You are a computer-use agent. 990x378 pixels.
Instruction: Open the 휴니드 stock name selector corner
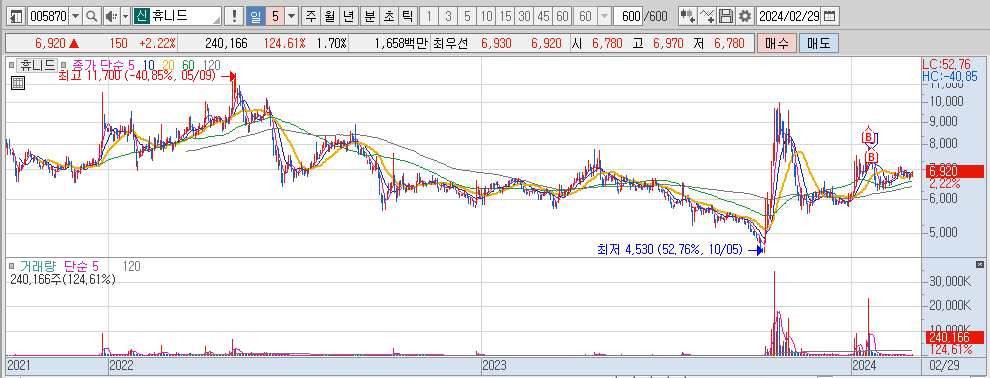218,20
